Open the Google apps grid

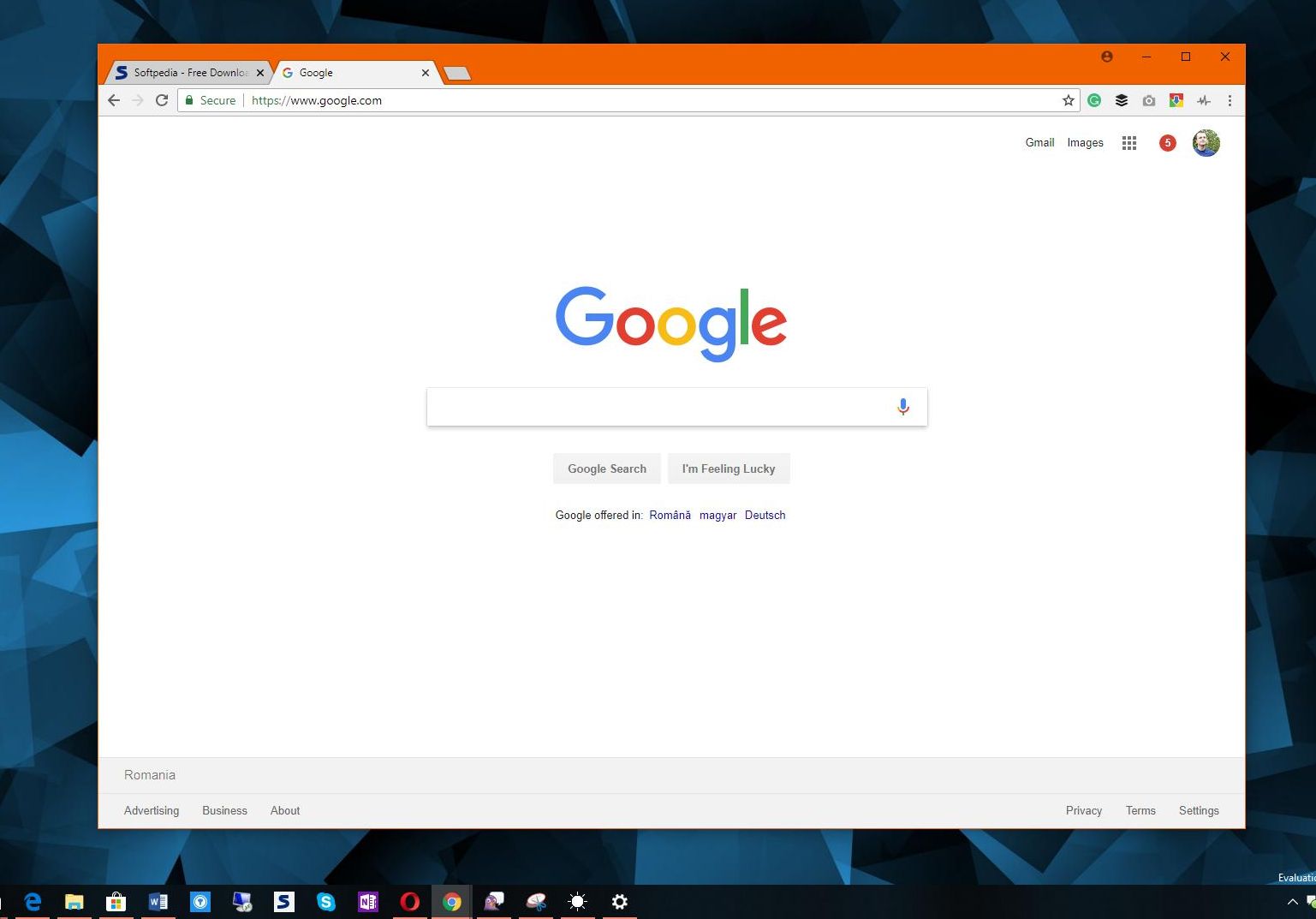(1128, 143)
